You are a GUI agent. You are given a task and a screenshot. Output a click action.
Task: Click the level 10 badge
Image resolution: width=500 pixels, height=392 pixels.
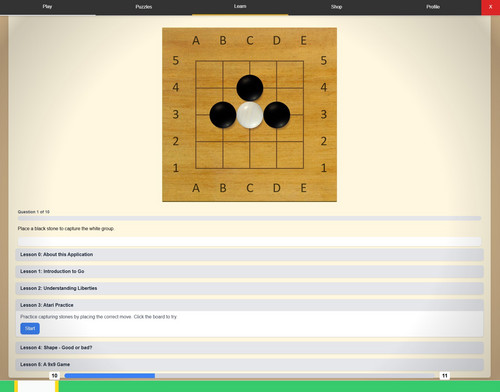tap(54, 376)
